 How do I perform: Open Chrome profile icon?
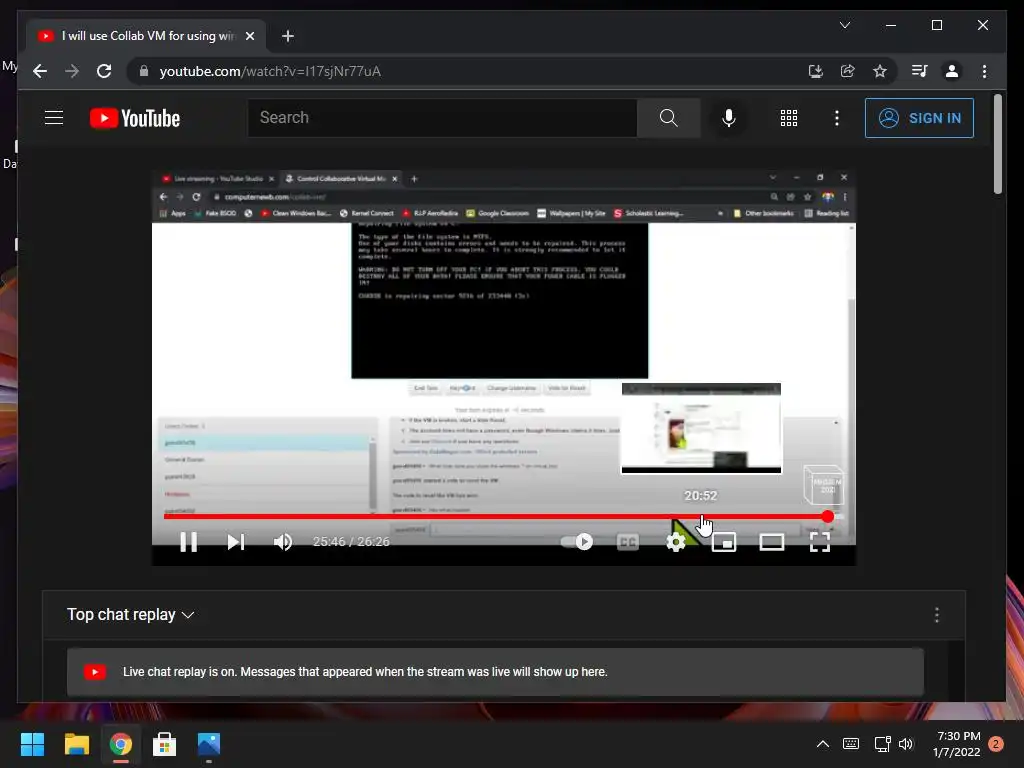[952, 71]
